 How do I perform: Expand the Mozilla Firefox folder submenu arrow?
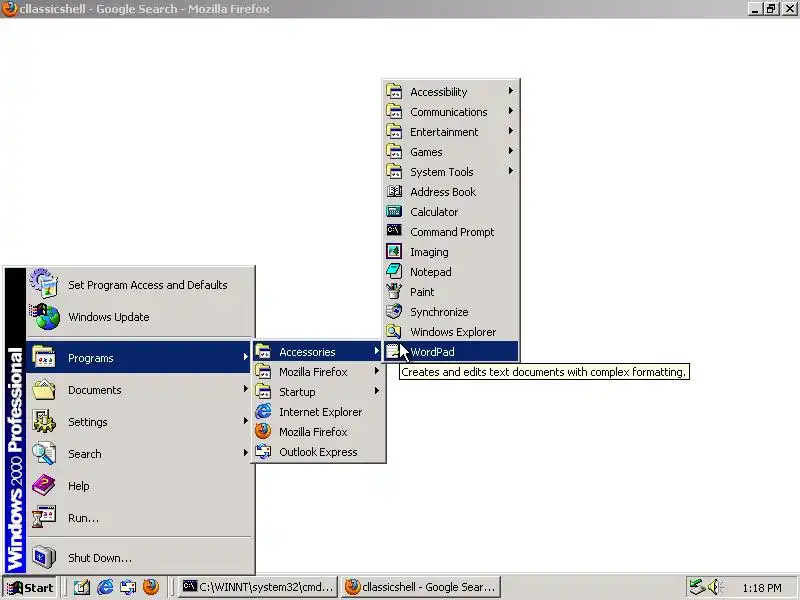click(377, 371)
